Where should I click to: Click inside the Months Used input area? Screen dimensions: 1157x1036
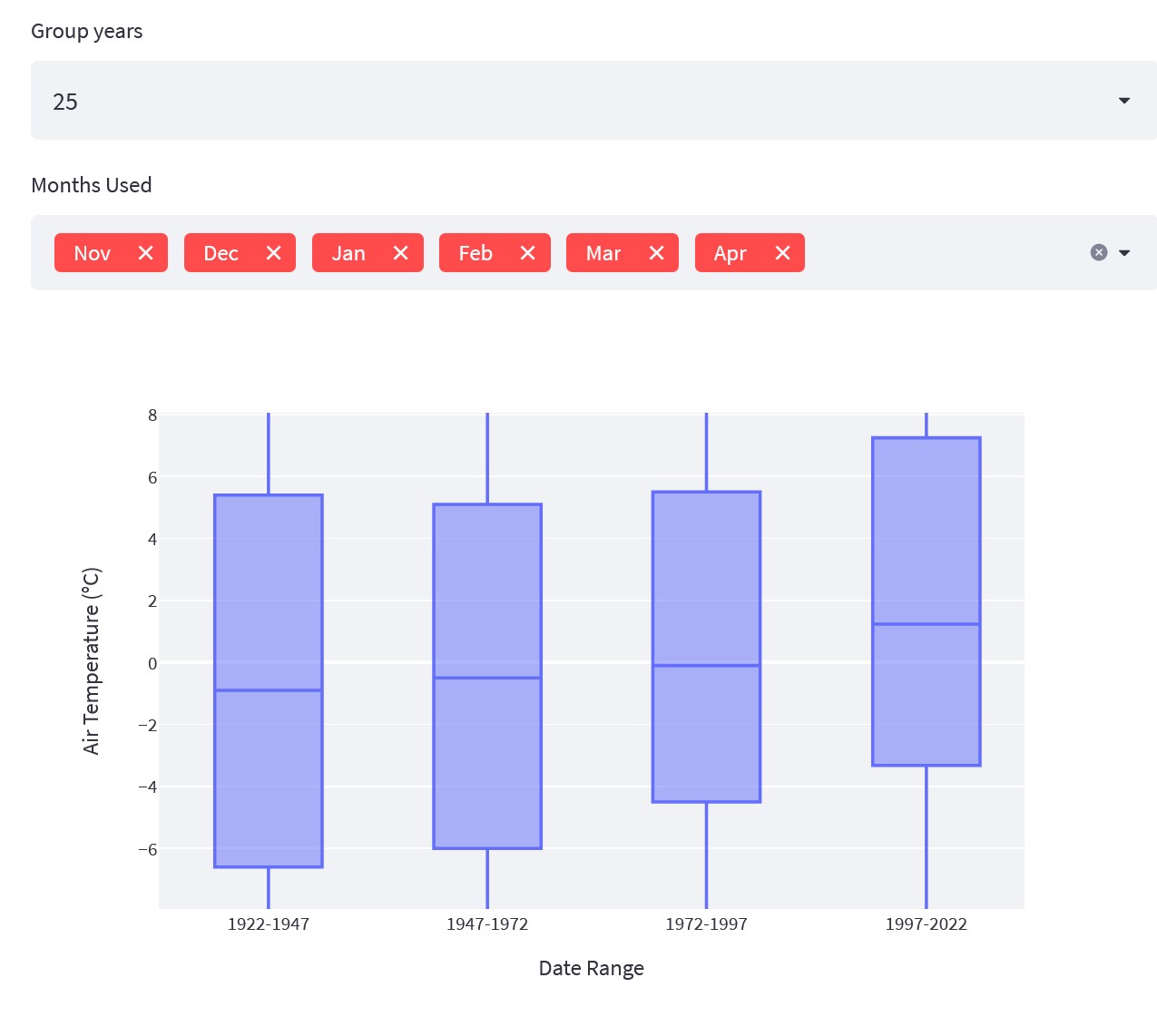(944, 253)
